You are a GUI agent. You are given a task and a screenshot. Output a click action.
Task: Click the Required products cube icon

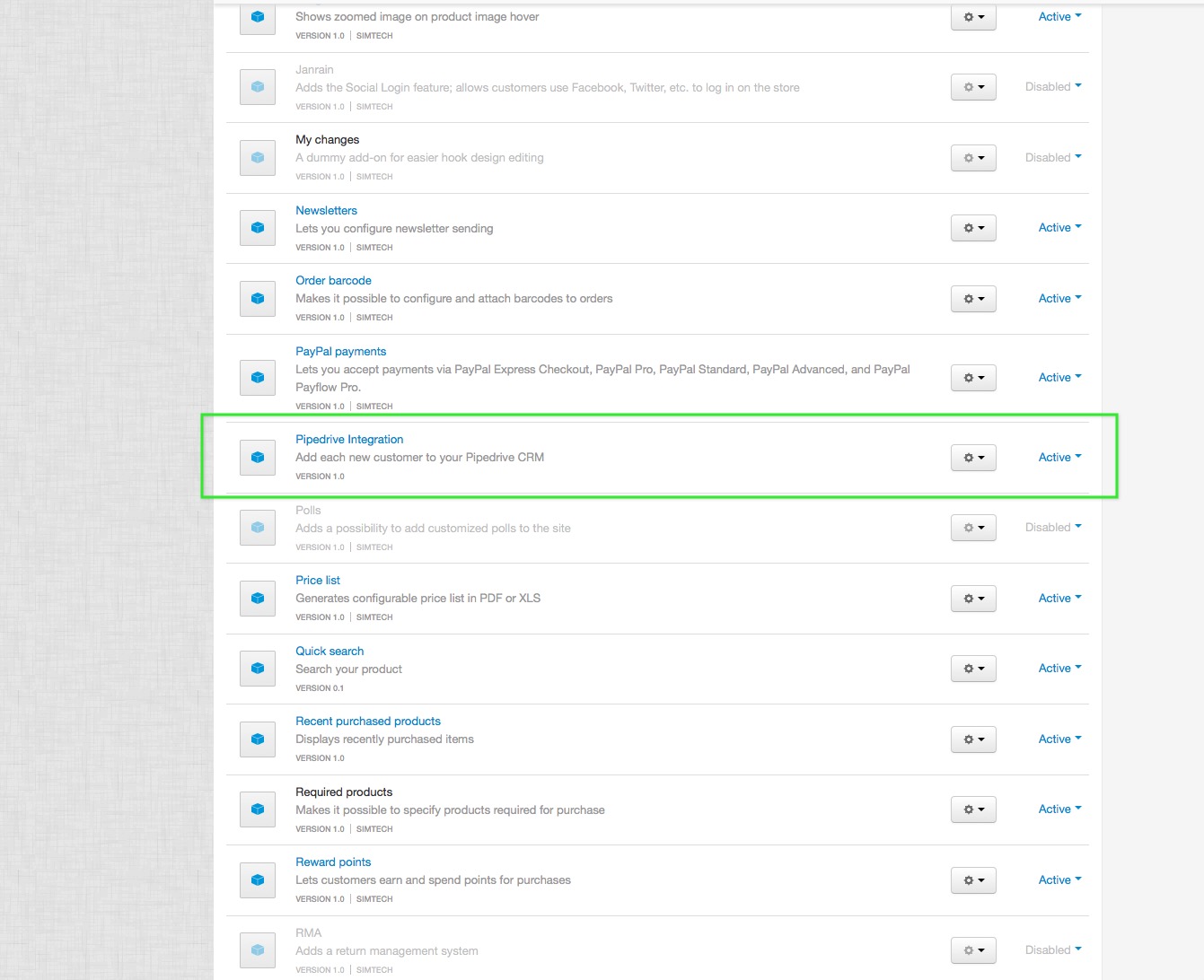pos(258,809)
